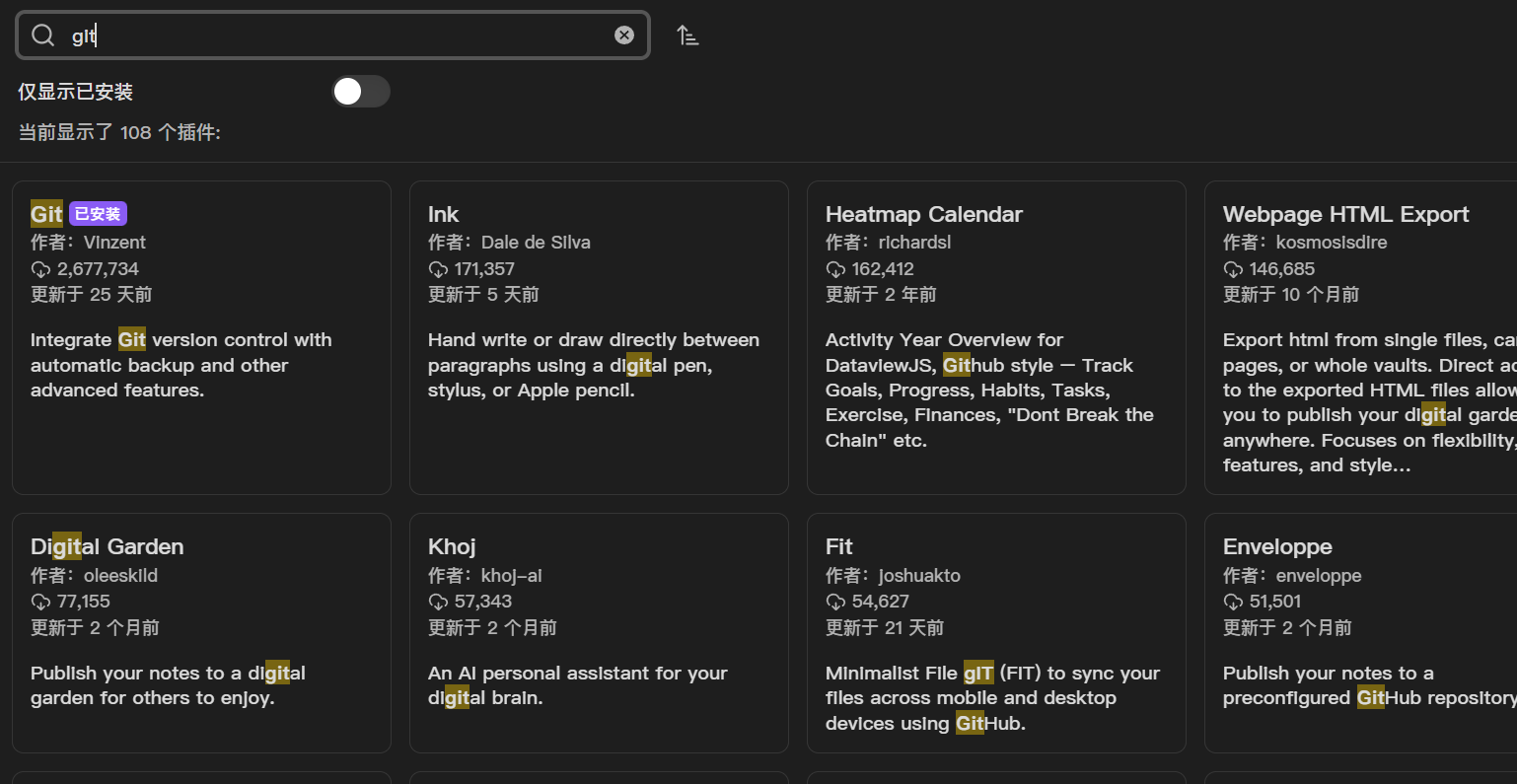Click the 已安装 badge on Git
The width and height of the screenshot is (1517, 784).
(98, 214)
